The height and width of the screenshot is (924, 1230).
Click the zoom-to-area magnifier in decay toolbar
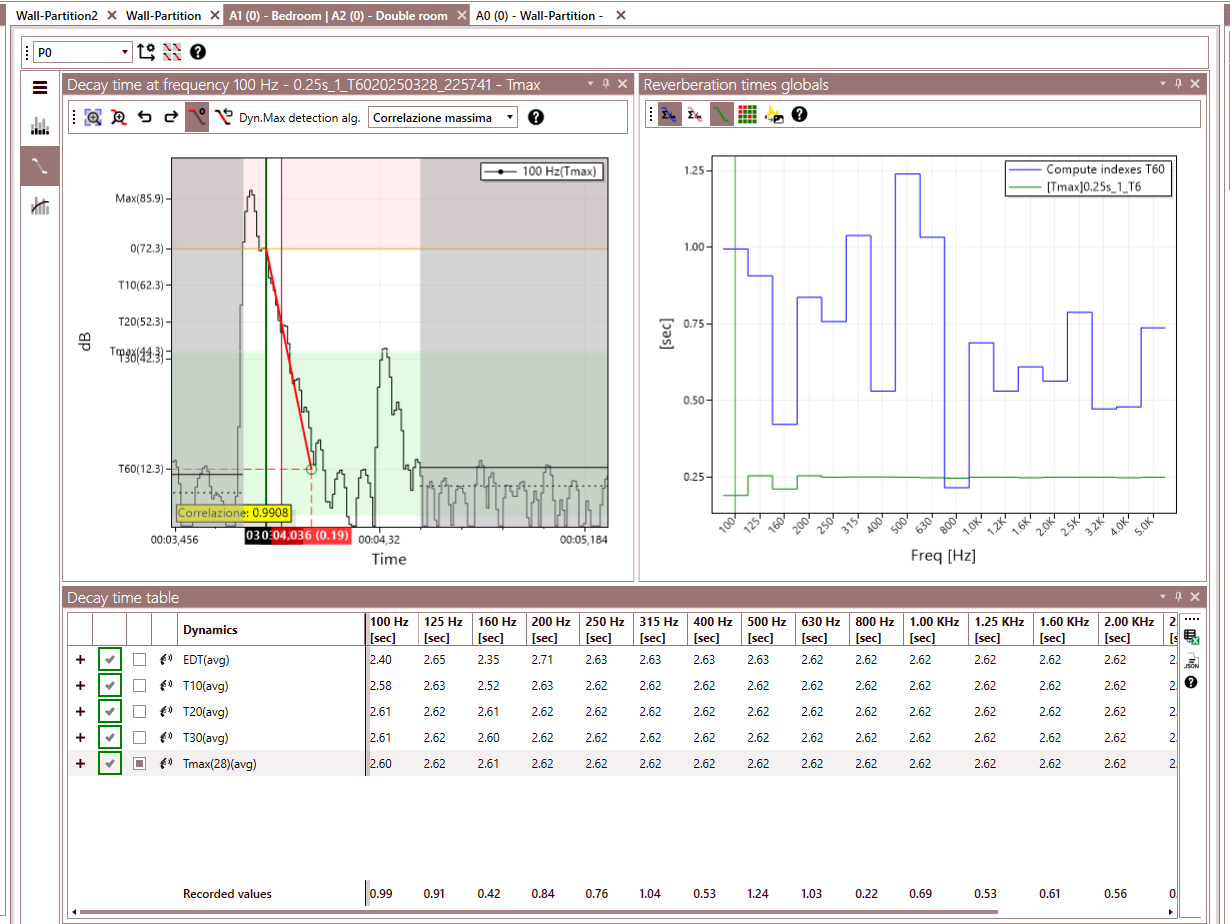point(93,117)
